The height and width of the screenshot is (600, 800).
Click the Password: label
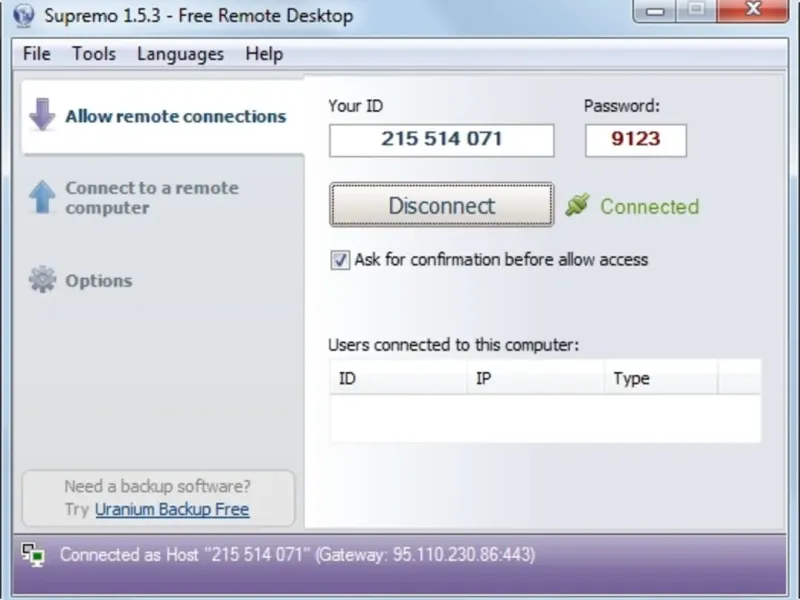click(x=622, y=106)
